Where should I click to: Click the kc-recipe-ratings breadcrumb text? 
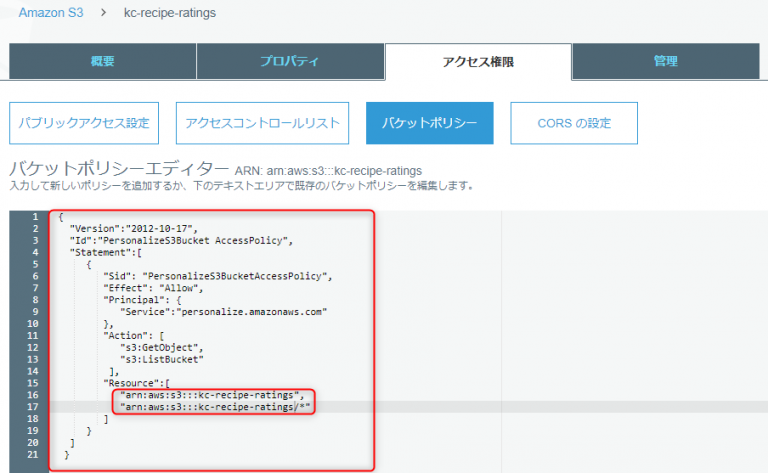[169, 13]
